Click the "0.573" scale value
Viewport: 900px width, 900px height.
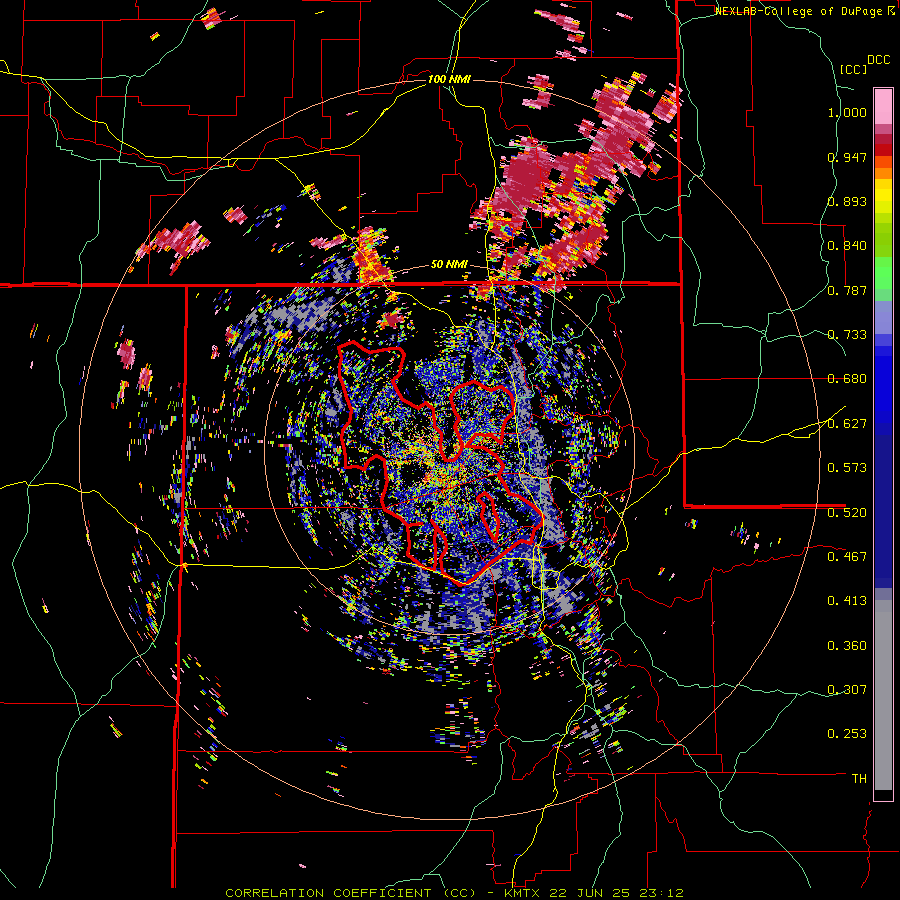click(847, 468)
